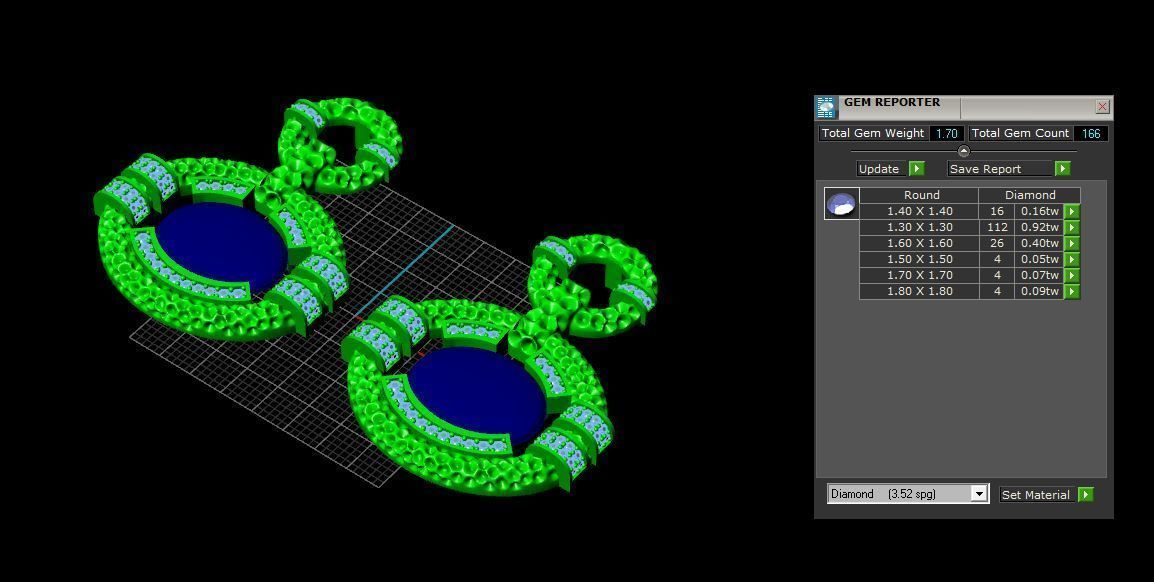Click the green arrow for the 0.92tw row
This screenshot has width=1154, height=582.
click(x=1072, y=227)
